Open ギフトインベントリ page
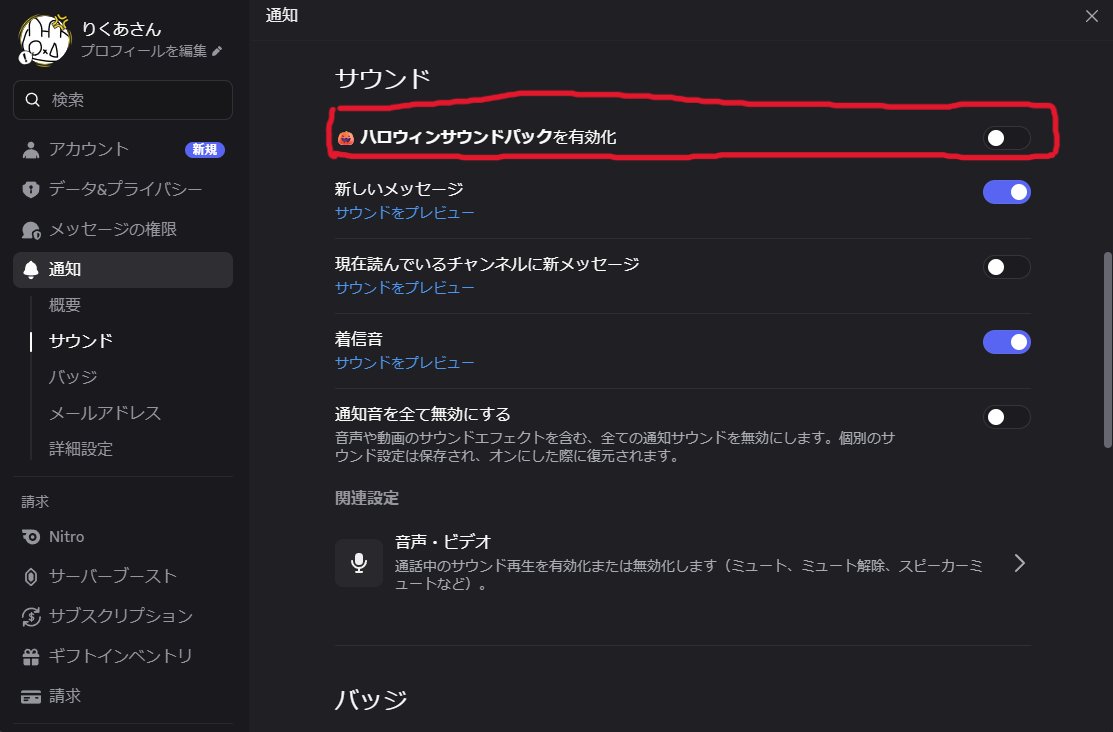Screen dimensions: 1113x732 [123, 656]
